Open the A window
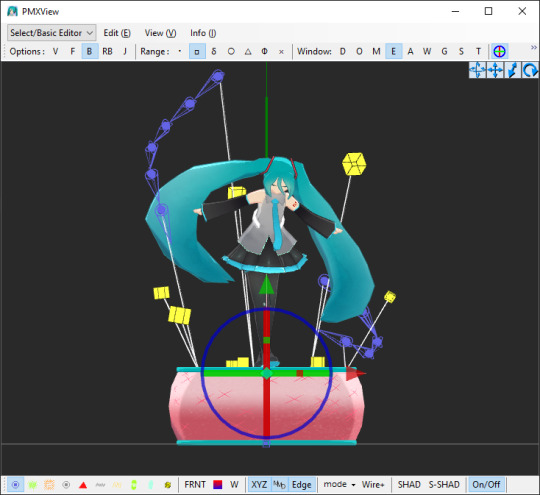Viewport: 540px width, 495px height. click(410, 52)
